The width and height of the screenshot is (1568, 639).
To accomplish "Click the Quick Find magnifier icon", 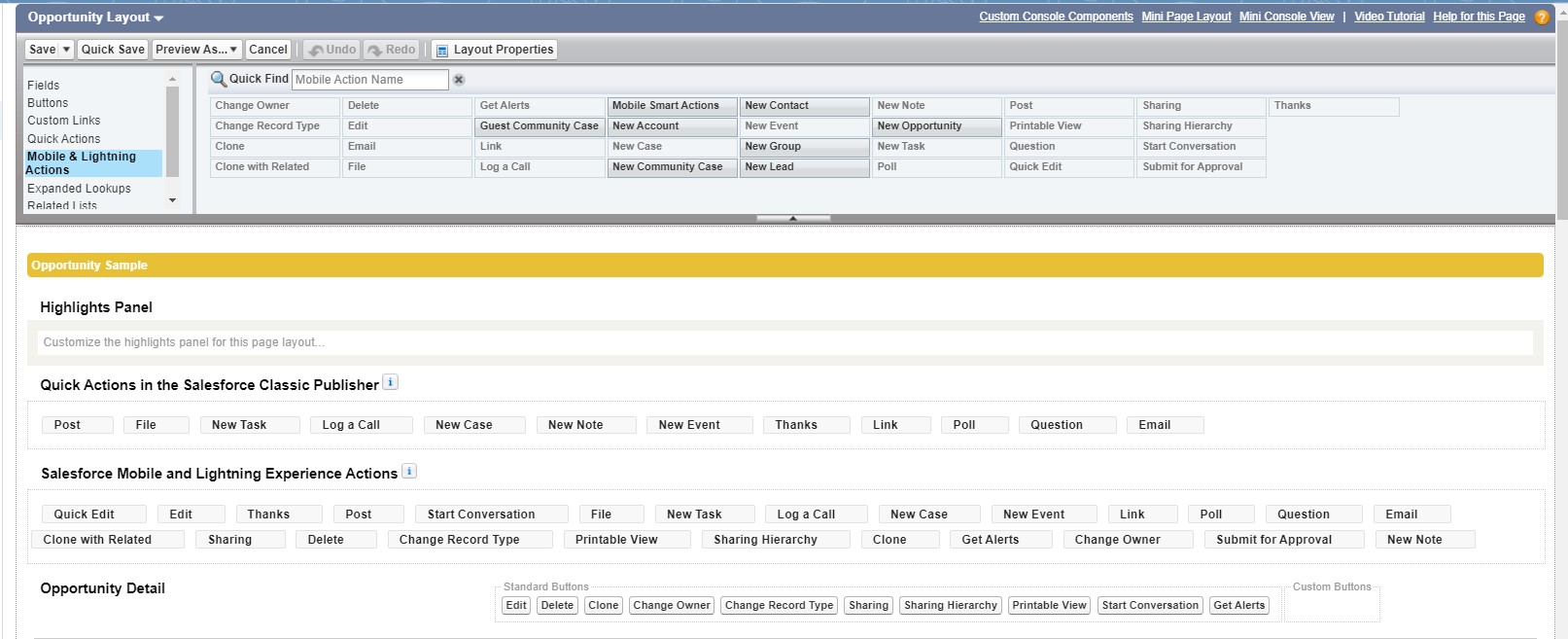I will (219, 79).
